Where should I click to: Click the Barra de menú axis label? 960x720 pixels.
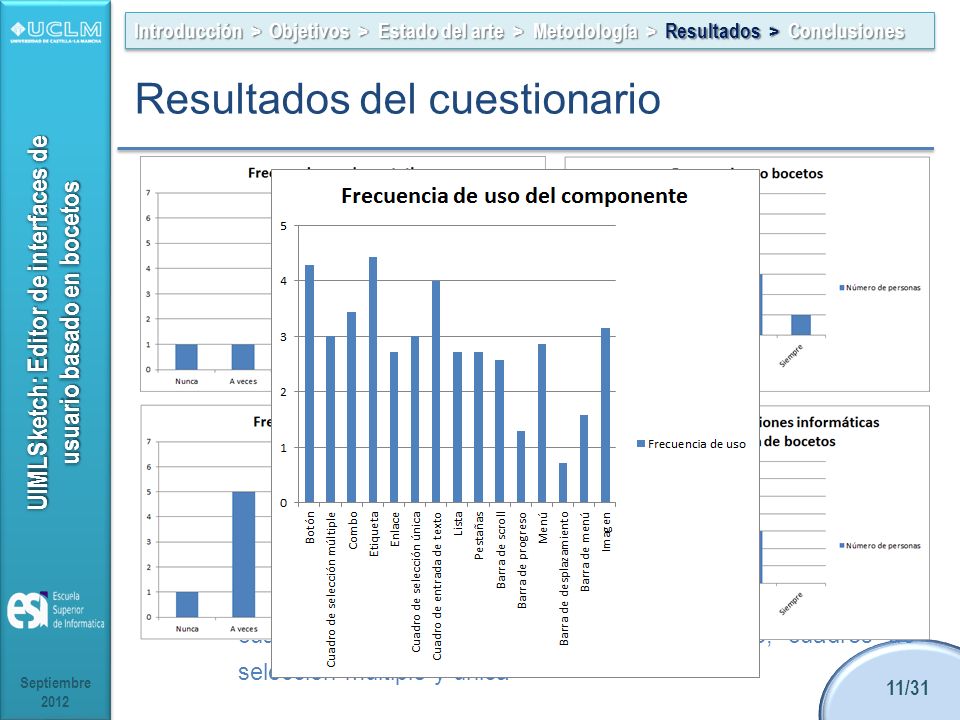tap(585, 552)
